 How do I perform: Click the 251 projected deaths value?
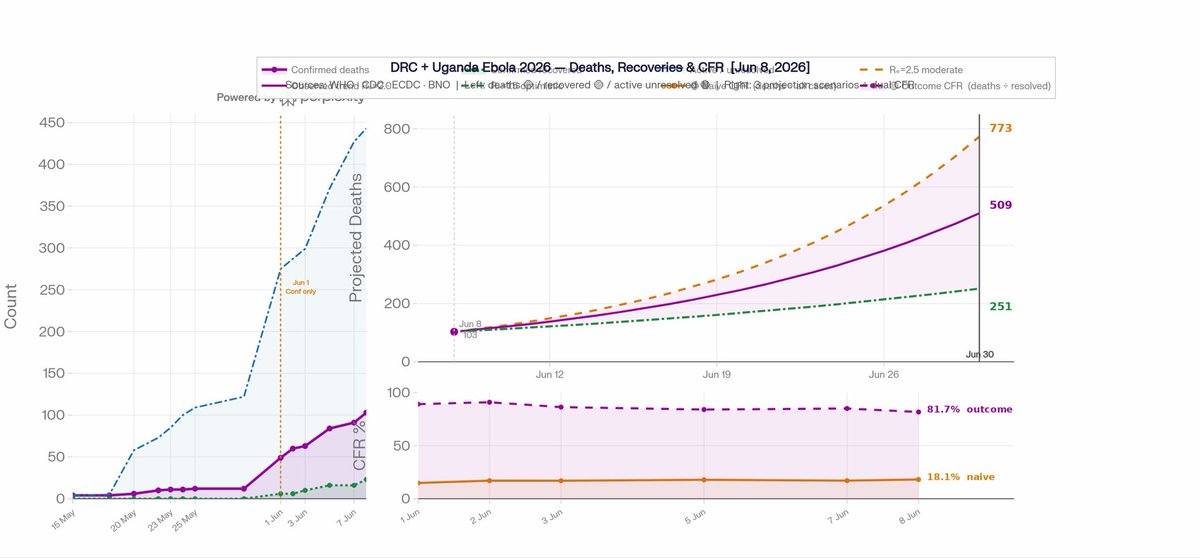coord(1001,306)
